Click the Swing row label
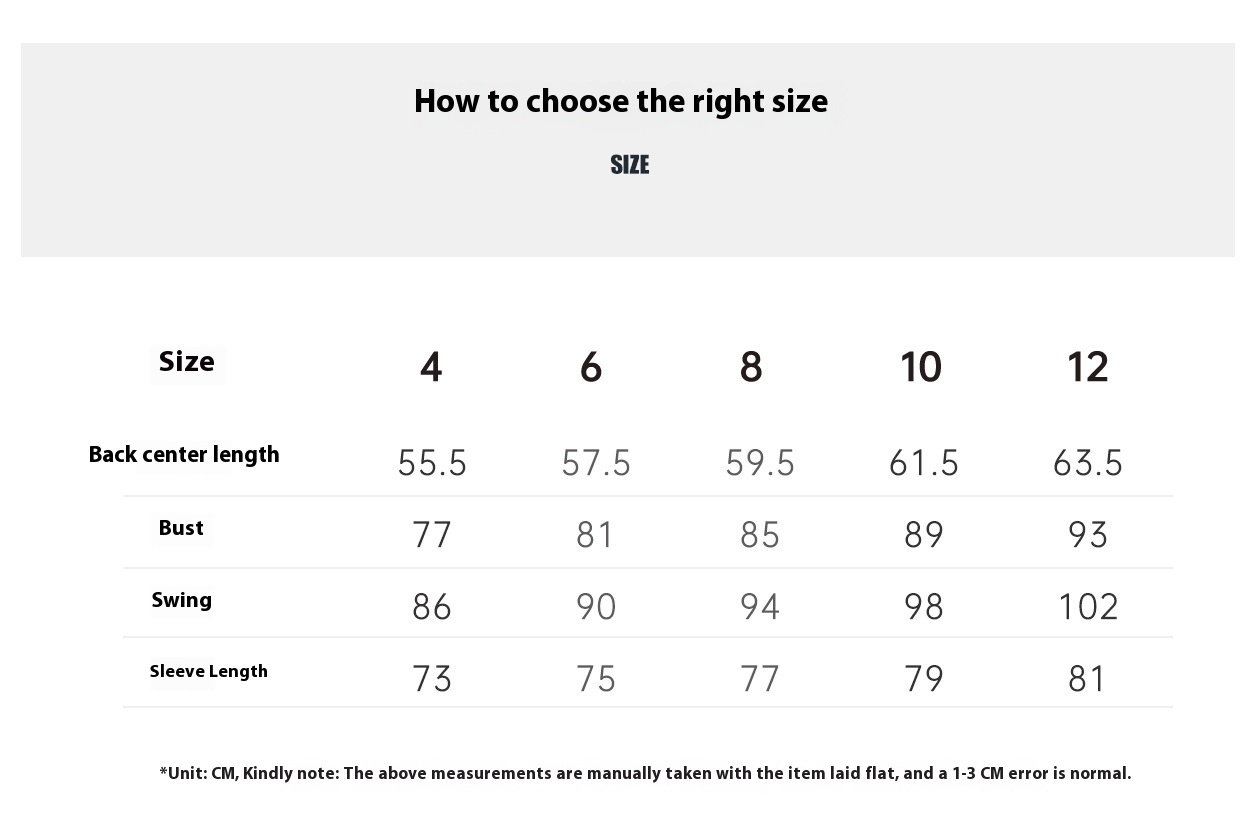The image size is (1260, 836). 182,600
